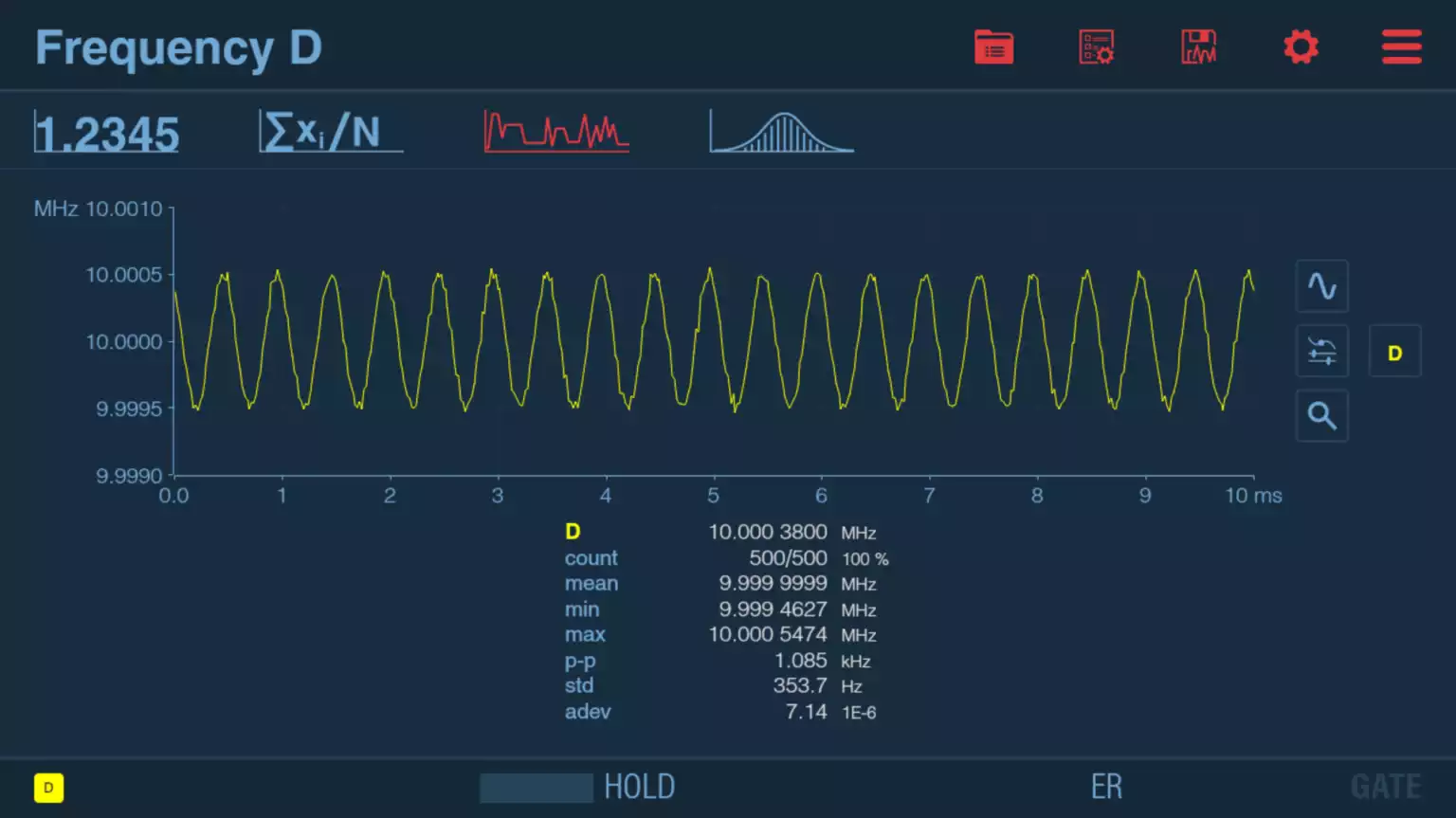This screenshot has width=1456, height=818.
Task: Open the graph adjustment sliders icon
Action: coord(1321,352)
